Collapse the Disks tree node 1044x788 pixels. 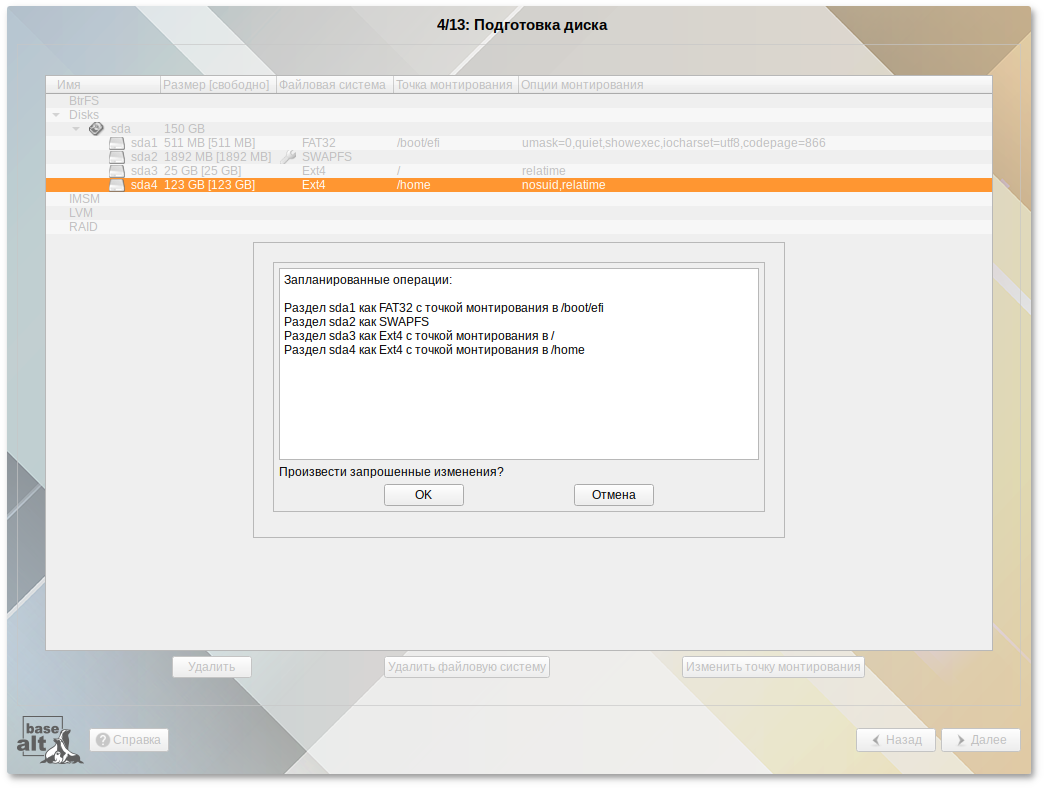[57, 115]
